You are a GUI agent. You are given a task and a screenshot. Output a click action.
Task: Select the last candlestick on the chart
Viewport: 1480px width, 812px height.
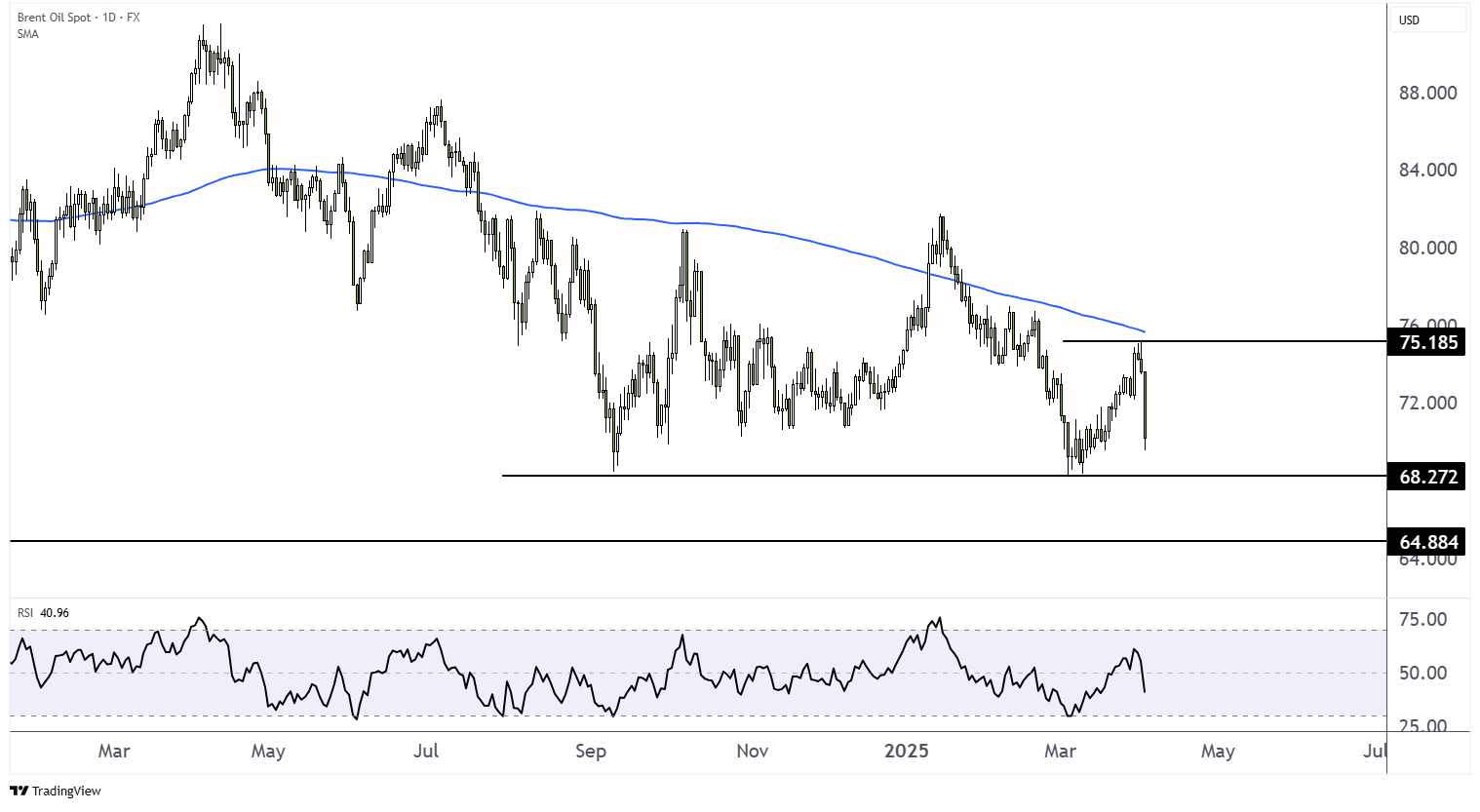pos(1145,406)
